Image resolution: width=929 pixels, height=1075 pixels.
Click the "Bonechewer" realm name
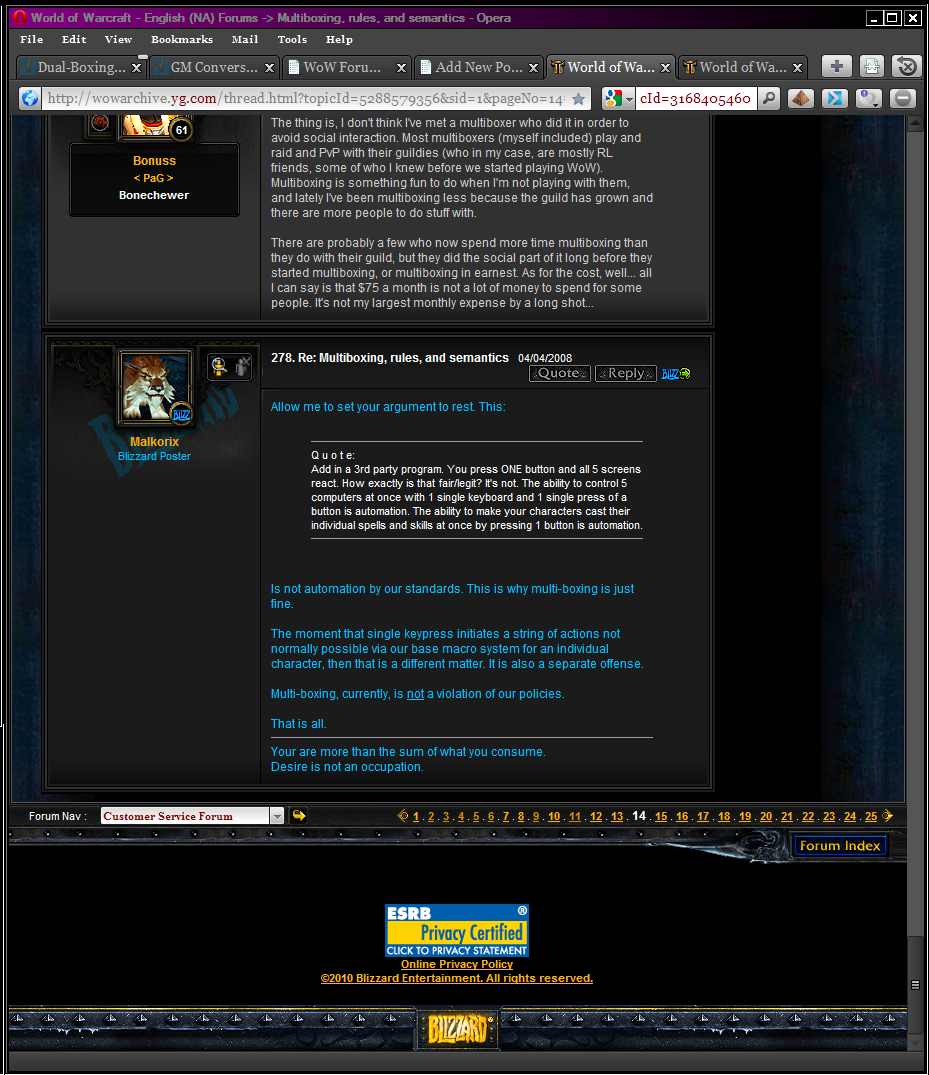coord(154,195)
